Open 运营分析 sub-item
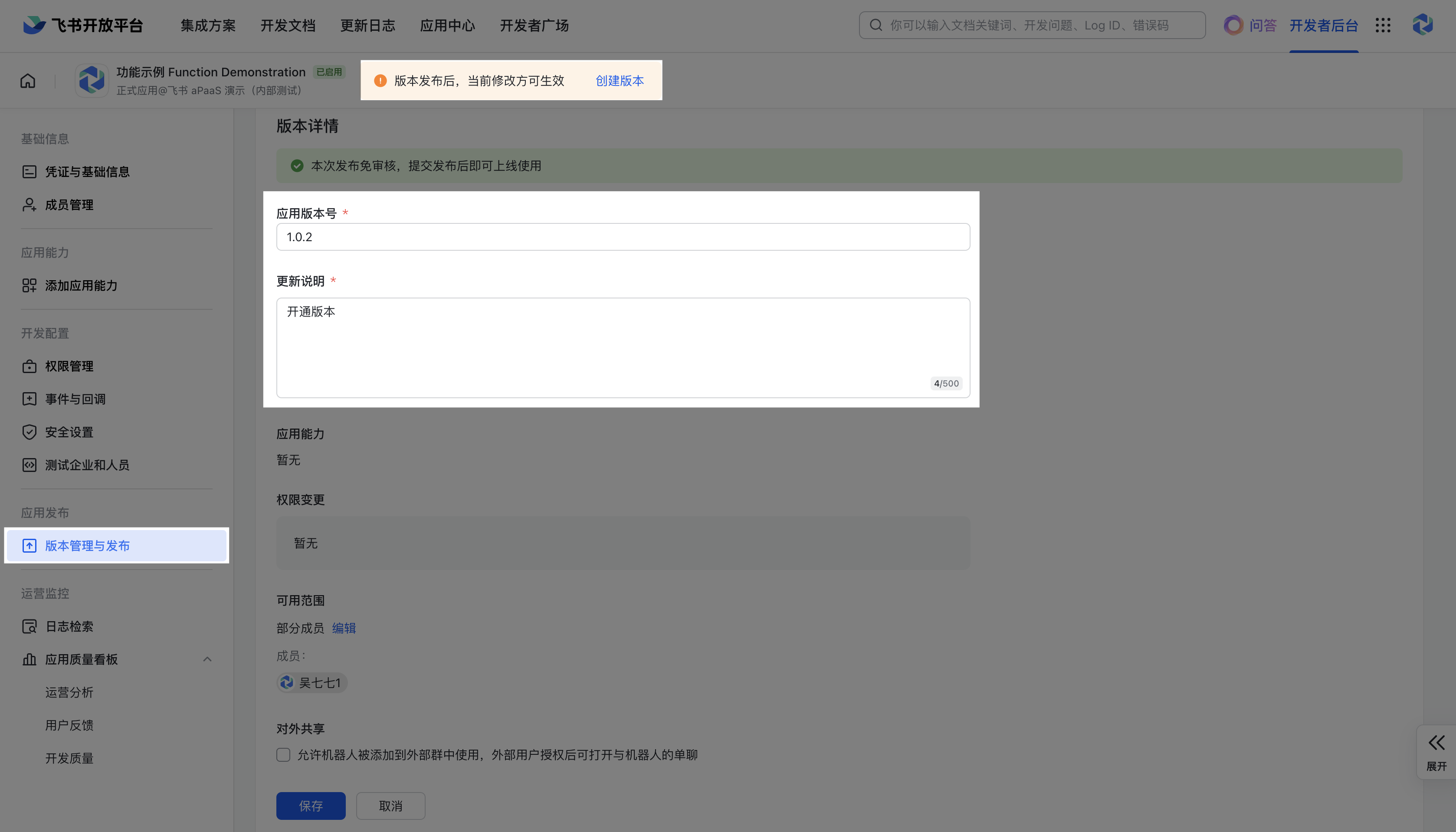 tap(69, 693)
